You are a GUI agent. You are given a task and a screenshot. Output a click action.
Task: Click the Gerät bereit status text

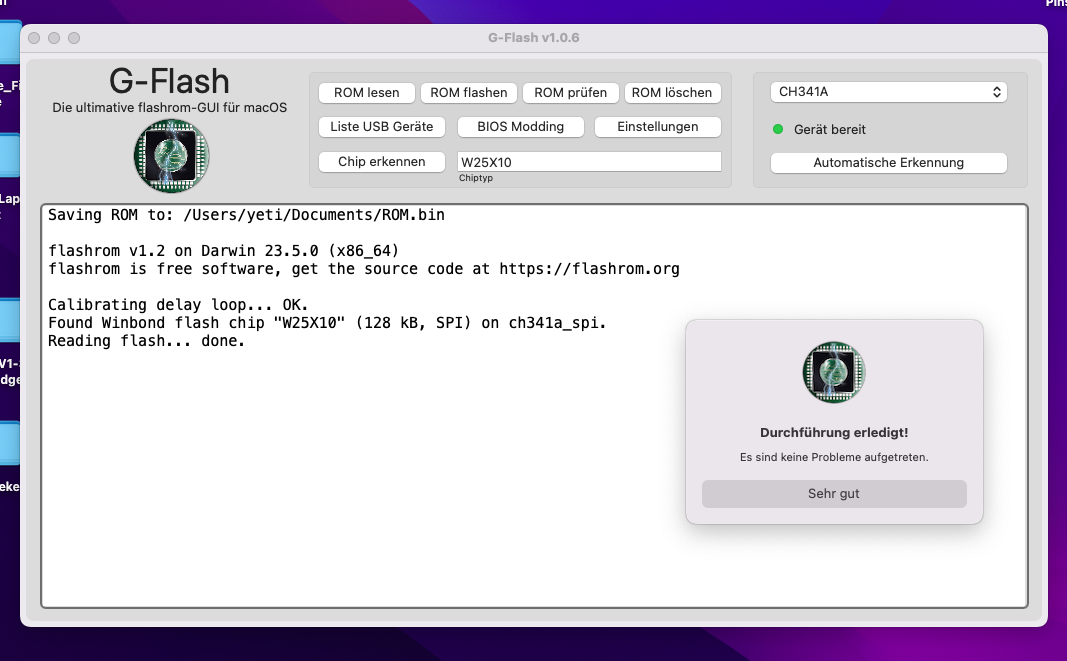[830, 129]
